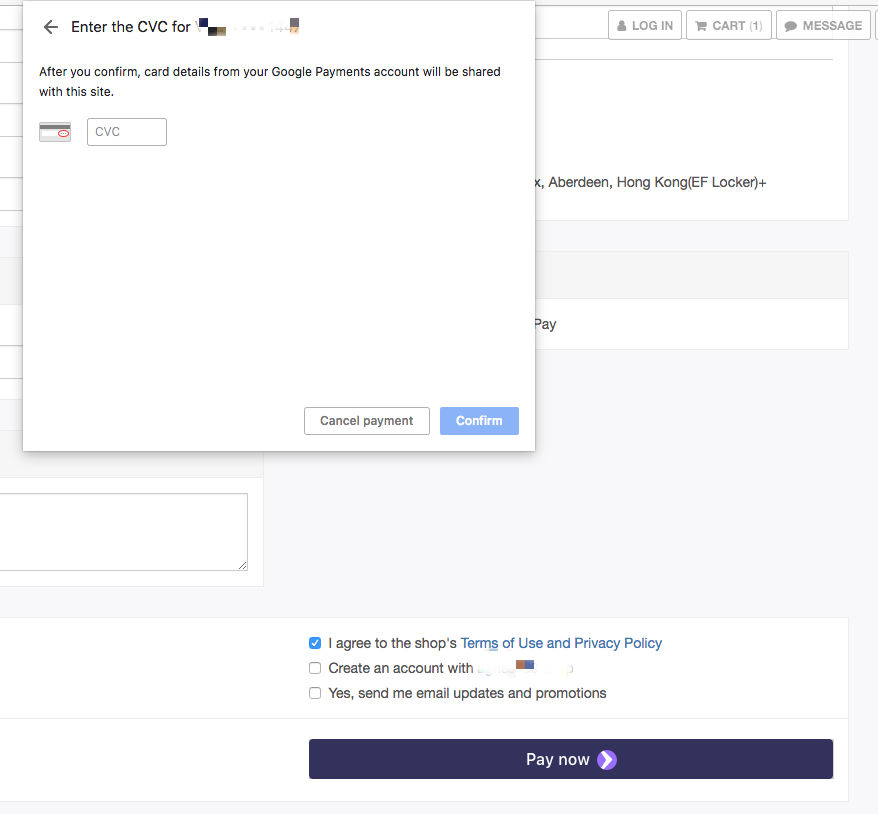This screenshot has width=878, height=814.
Task: Open Terms of Use and Privacy Policy link
Action: click(561, 643)
